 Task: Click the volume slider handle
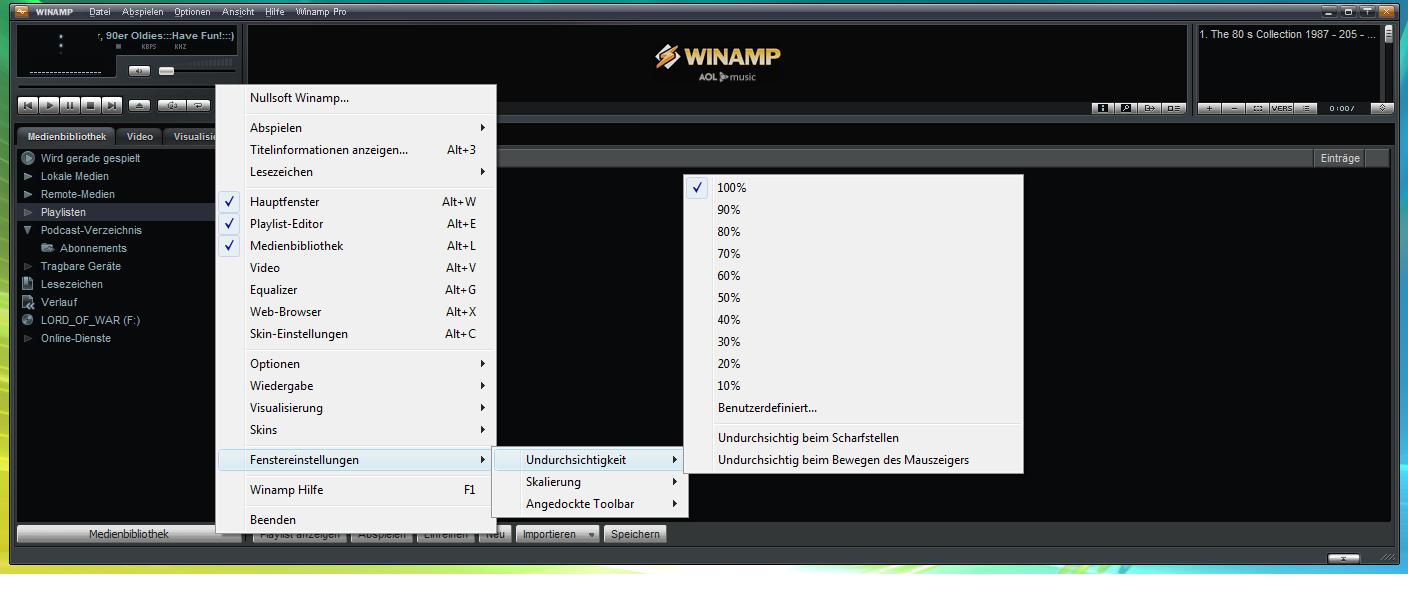pyautogui.click(x=166, y=71)
